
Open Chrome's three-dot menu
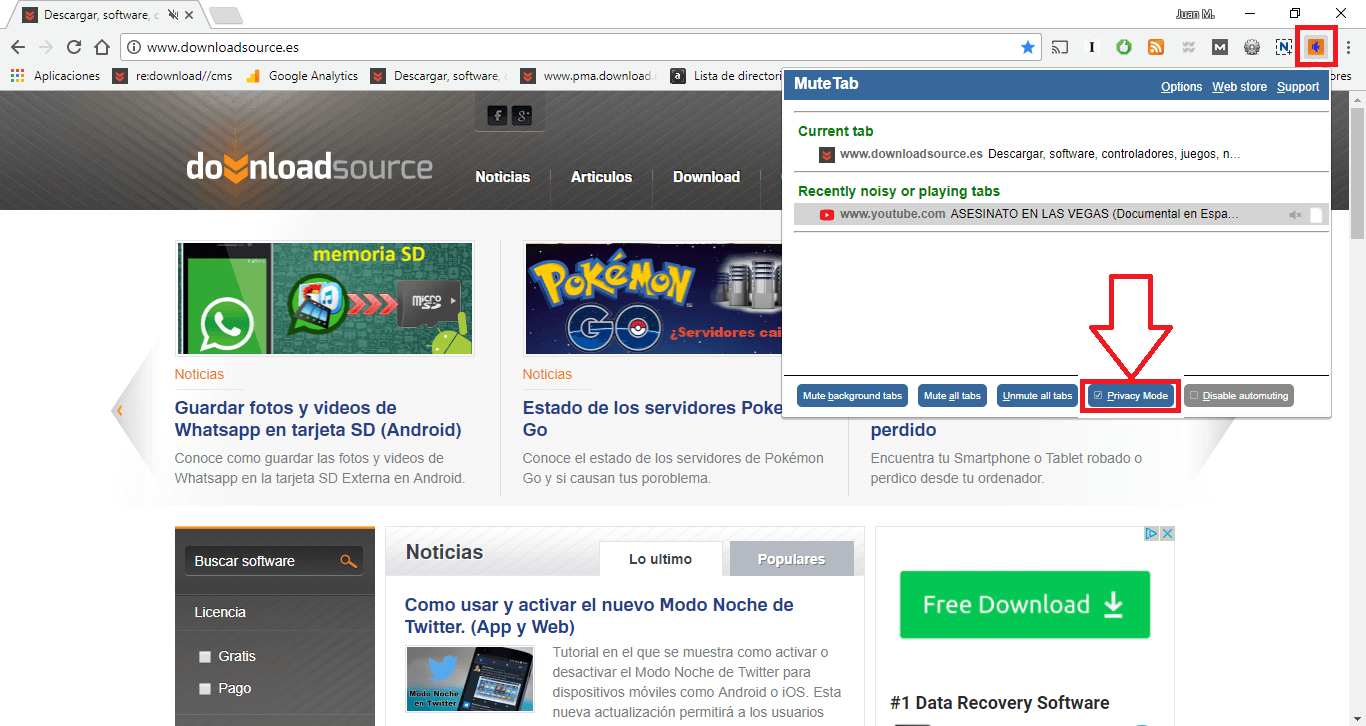(1348, 47)
